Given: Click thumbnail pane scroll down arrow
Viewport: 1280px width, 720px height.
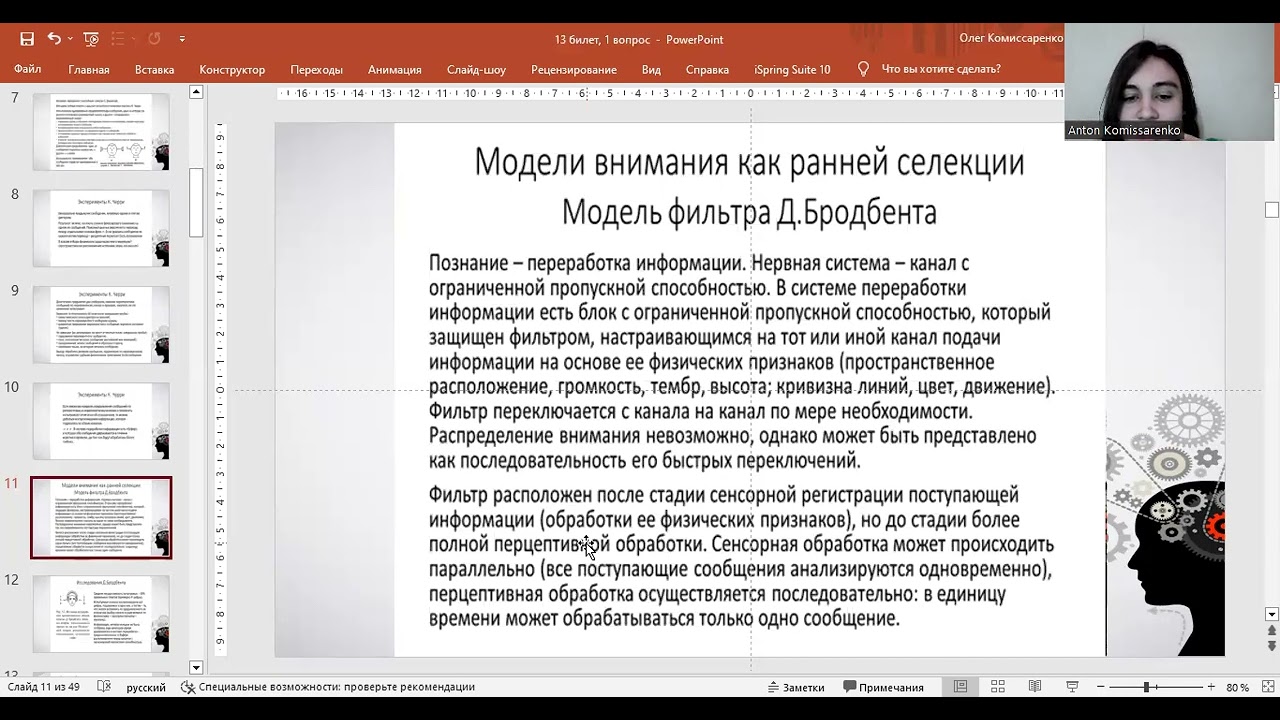Looking at the screenshot, I should click(x=196, y=667).
